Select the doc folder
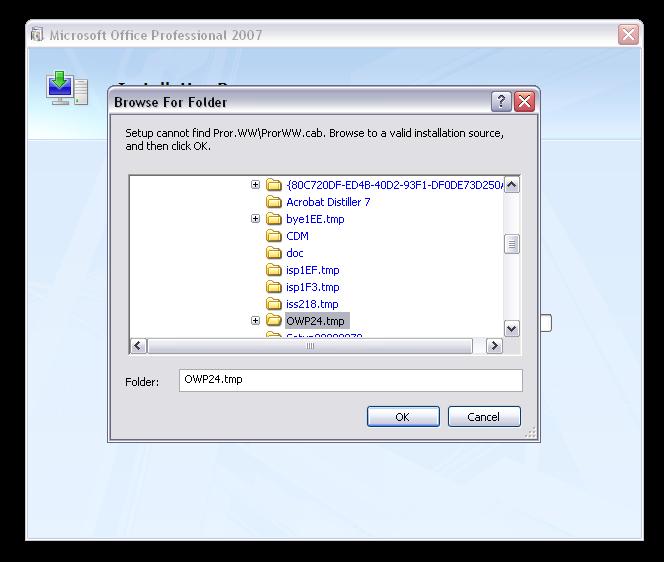This screenshot has width=664, height=562. click(x=295, y=253)
